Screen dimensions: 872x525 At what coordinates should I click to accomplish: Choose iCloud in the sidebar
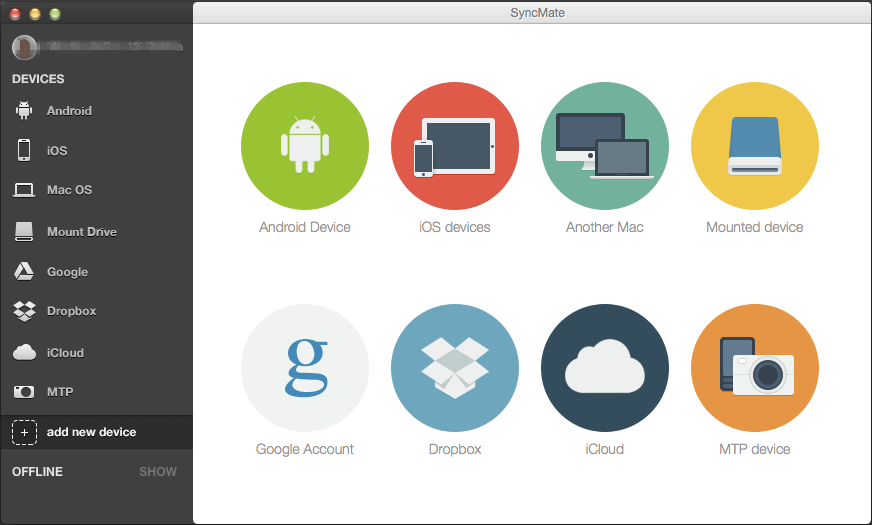coord(65,353)
